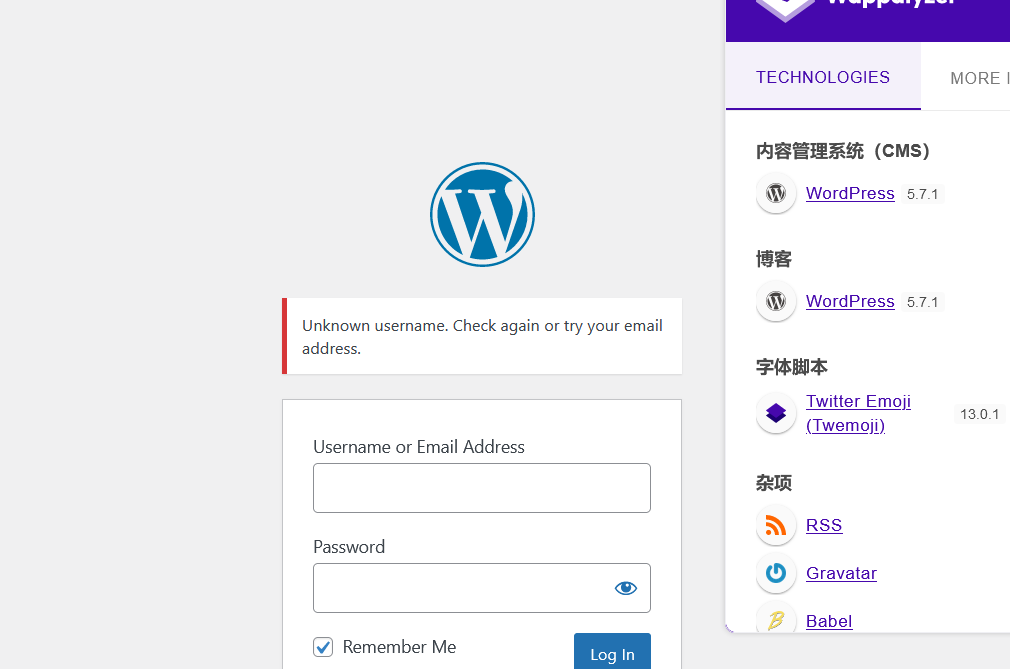The width and height of the screenshot is (1010, 669).
Task: Click the orange RSS feed icon
Action: pyautogui.click(x=776, y=526)
